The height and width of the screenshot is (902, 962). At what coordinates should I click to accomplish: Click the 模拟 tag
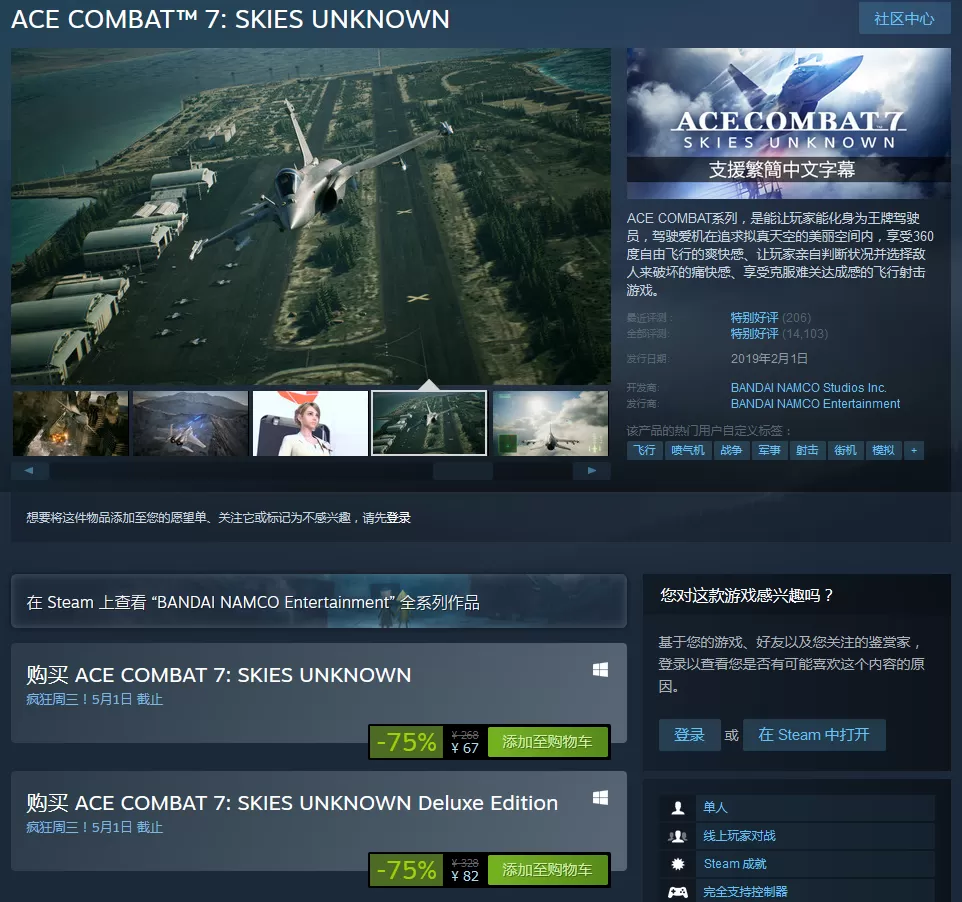click(x=883, y=450)
